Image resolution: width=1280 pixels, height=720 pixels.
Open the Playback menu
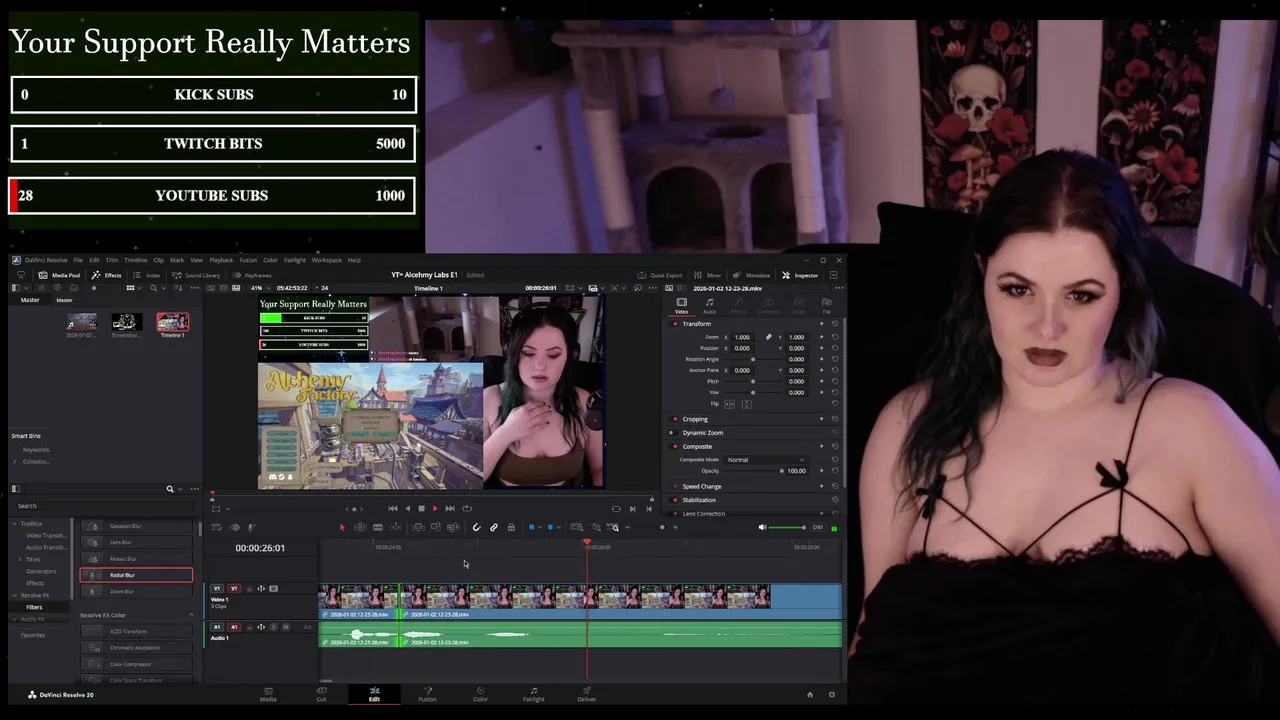tap(221, 260)
